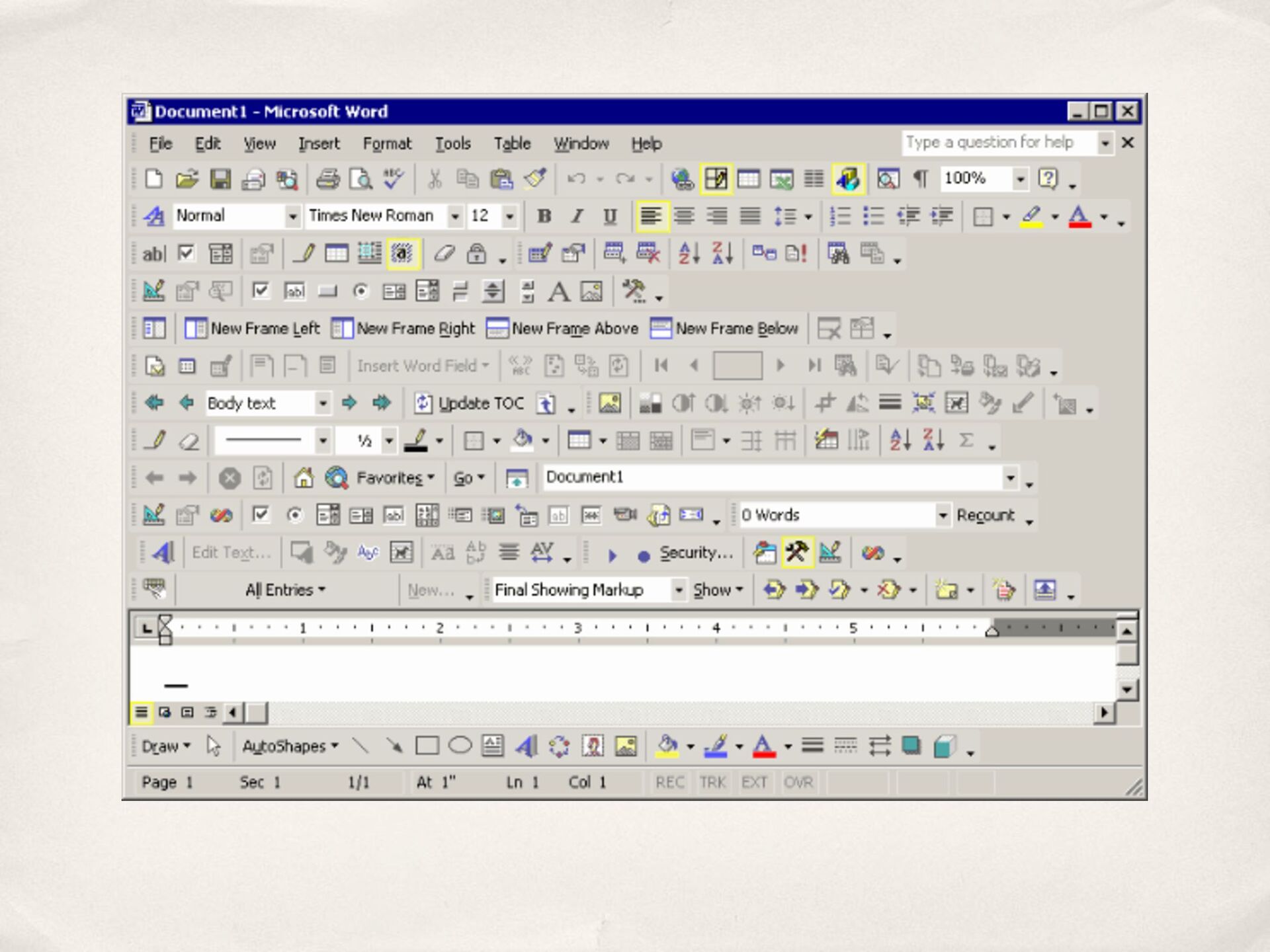Click the Recount button
Screen dimensions: 1270x952
point(985,515)
